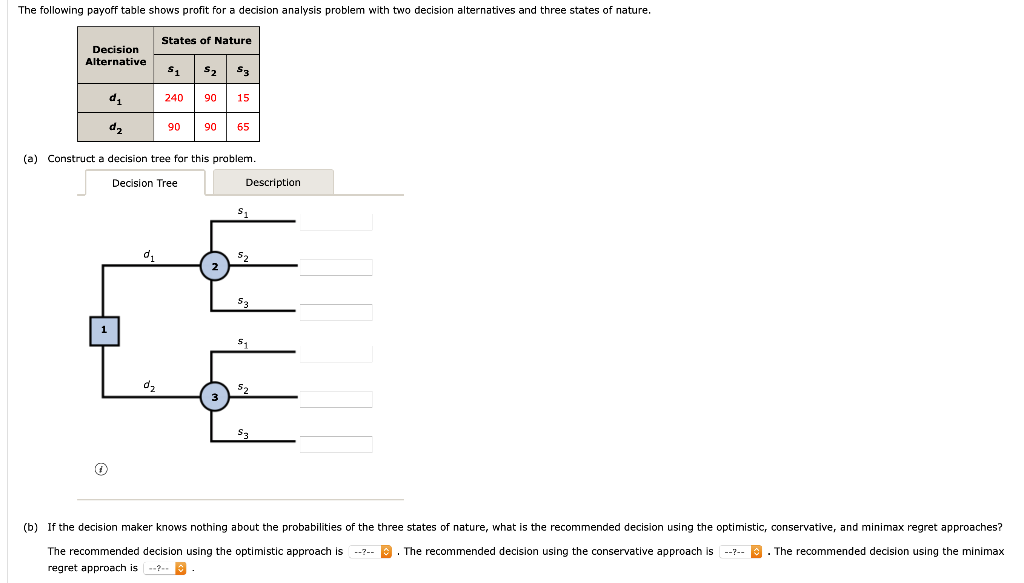Select decision node 1 square in the tree
The width and height of the screenshot is (1024, 583).
[x=103, y=330]
